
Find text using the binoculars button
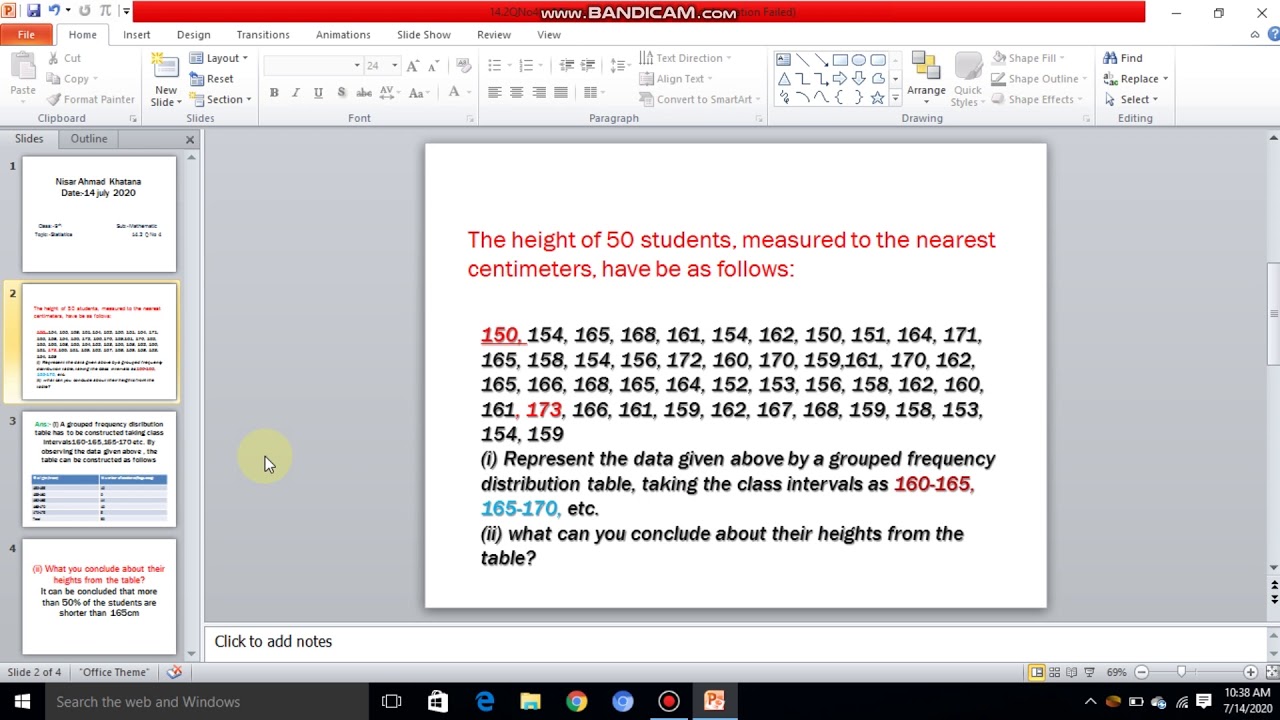click(x=1123, y=58)
